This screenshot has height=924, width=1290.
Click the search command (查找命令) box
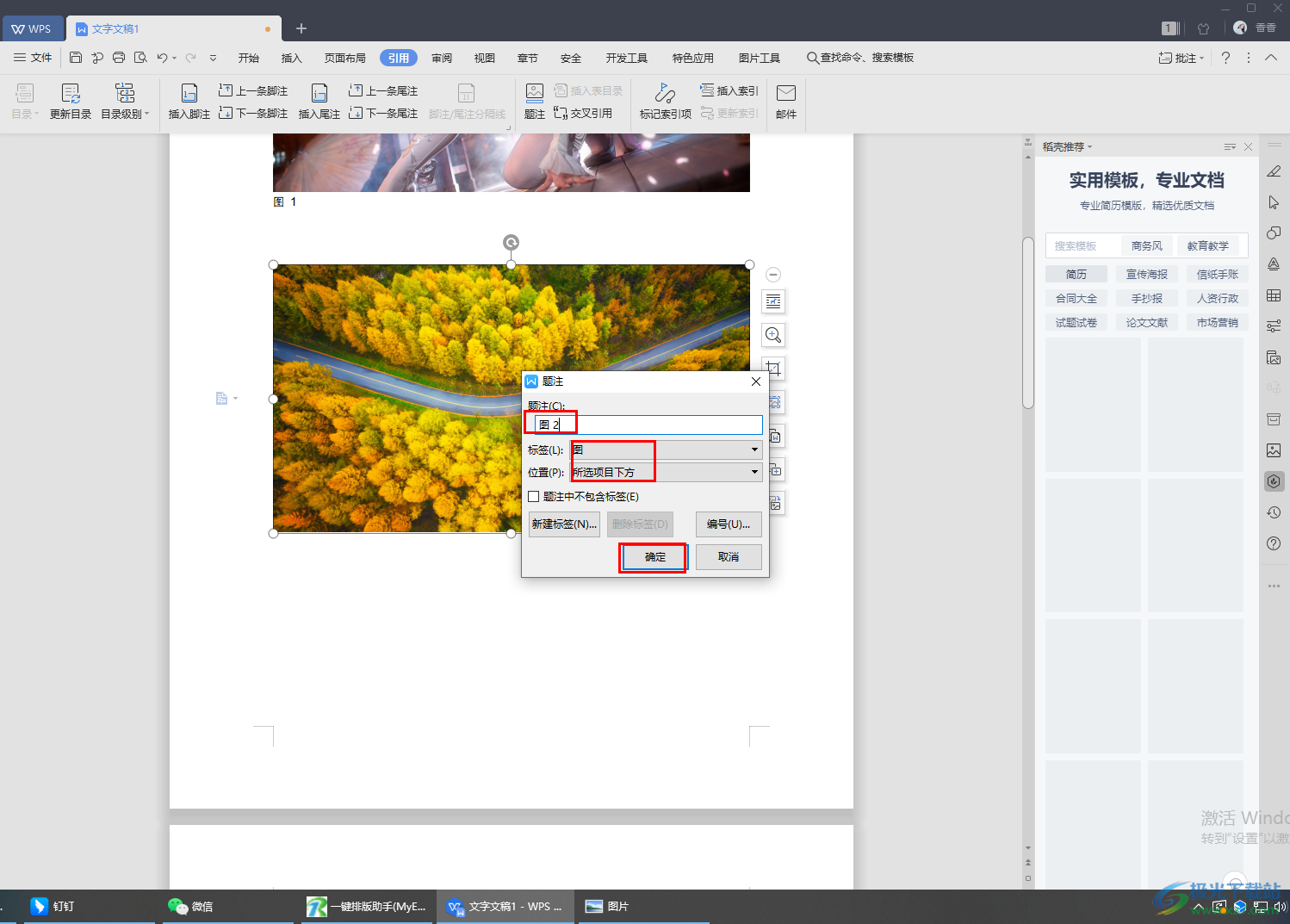[861, 58]
